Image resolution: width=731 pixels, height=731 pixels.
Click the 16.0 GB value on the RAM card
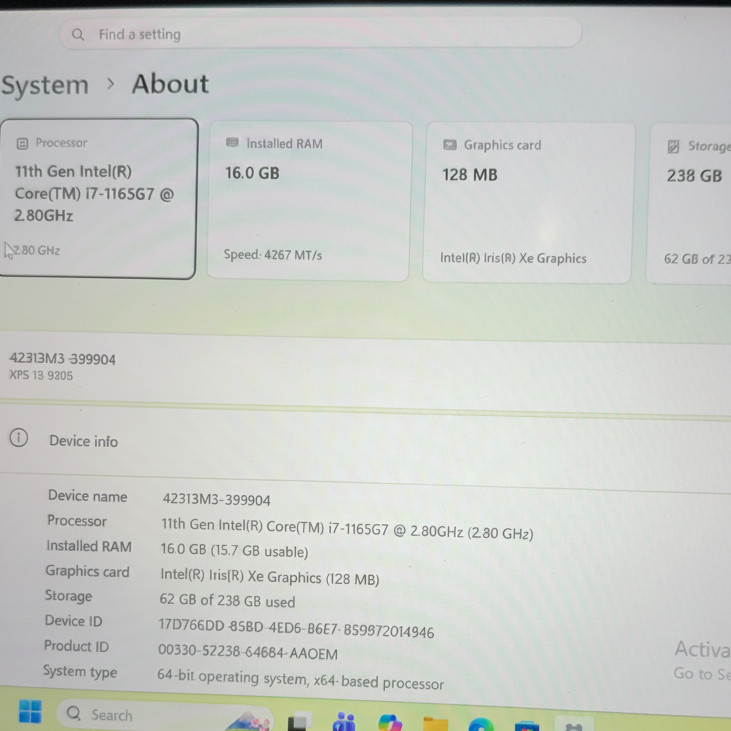252,173
